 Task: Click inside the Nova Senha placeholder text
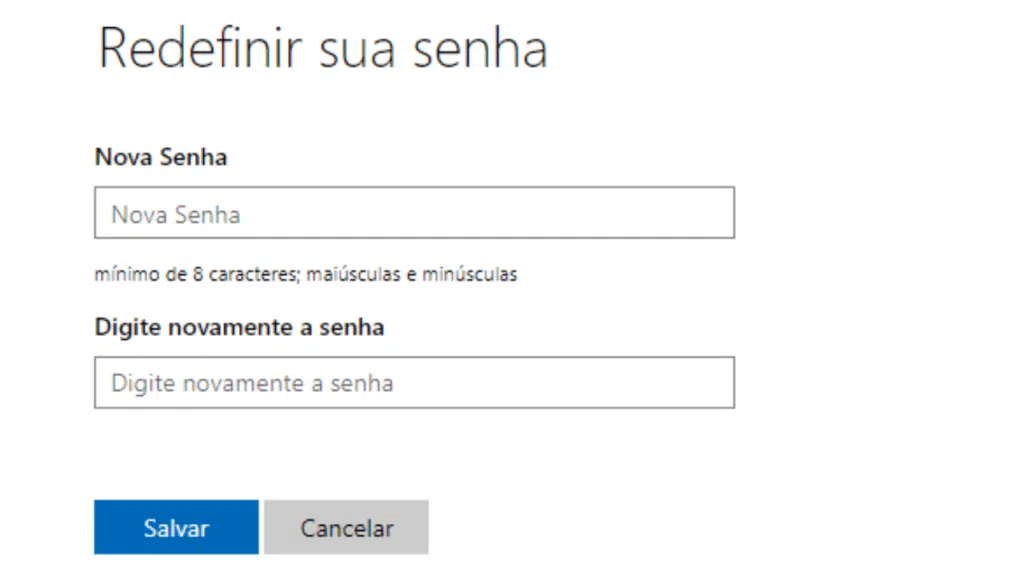(170, 213)
